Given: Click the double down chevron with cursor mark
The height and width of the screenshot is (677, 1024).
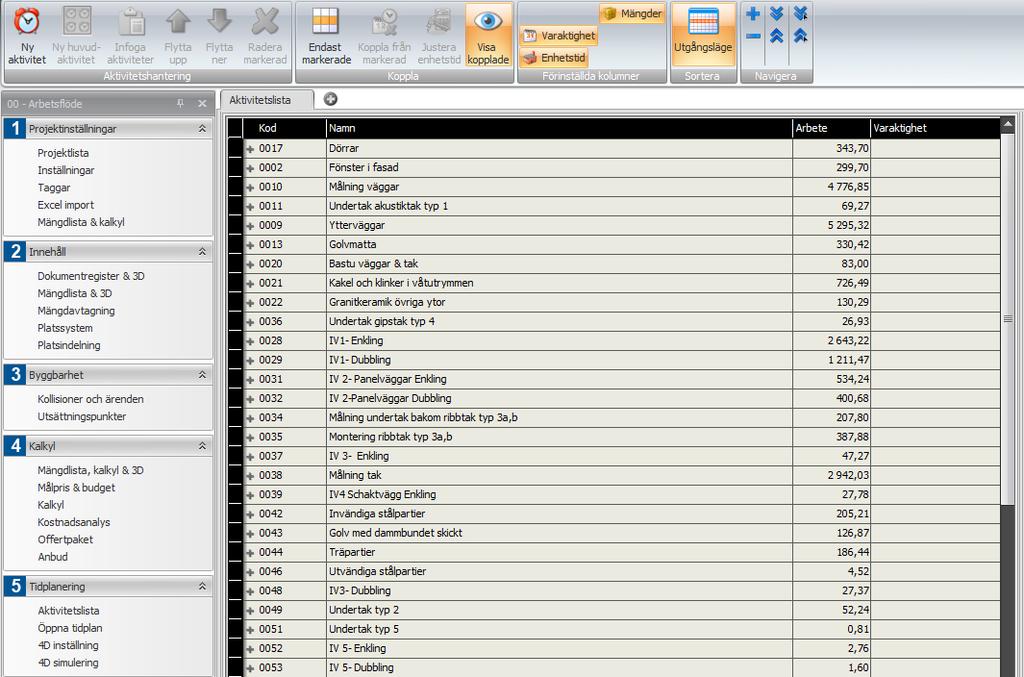Looking at the screenshot, I should pos(801,14).
